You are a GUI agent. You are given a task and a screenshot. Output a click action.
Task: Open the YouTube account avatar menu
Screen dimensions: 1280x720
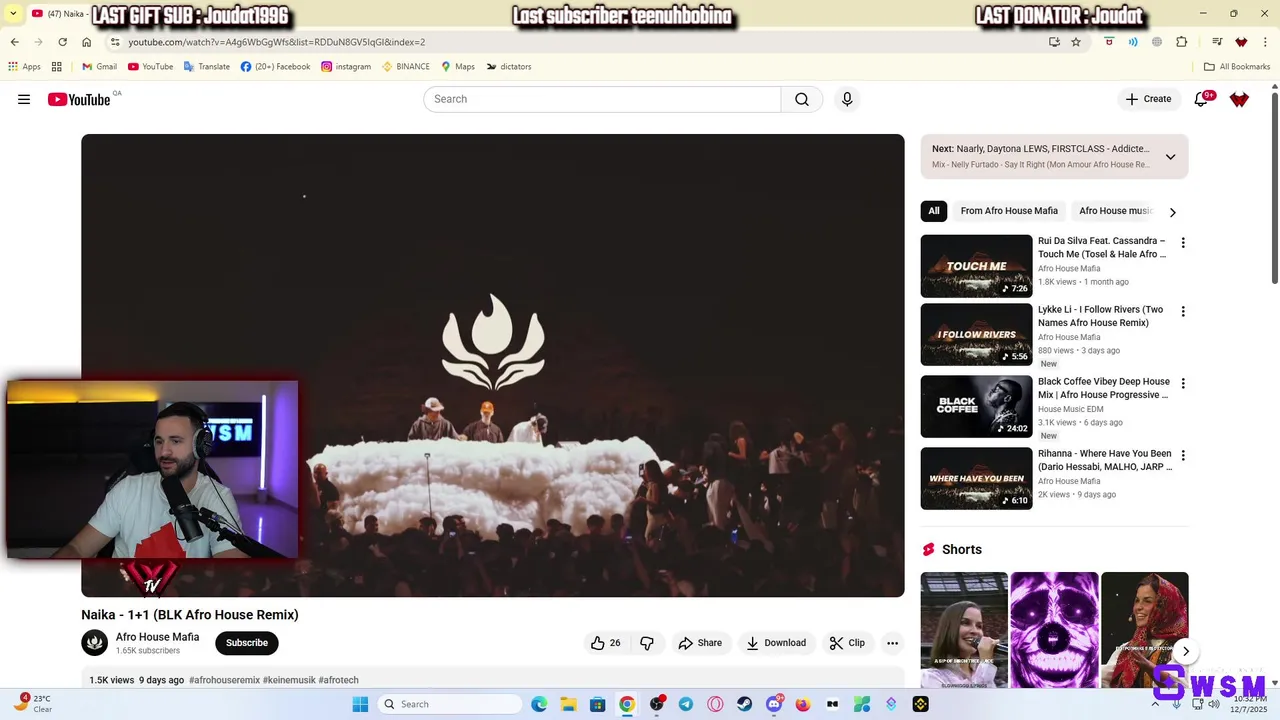(x=1239, y=99)
